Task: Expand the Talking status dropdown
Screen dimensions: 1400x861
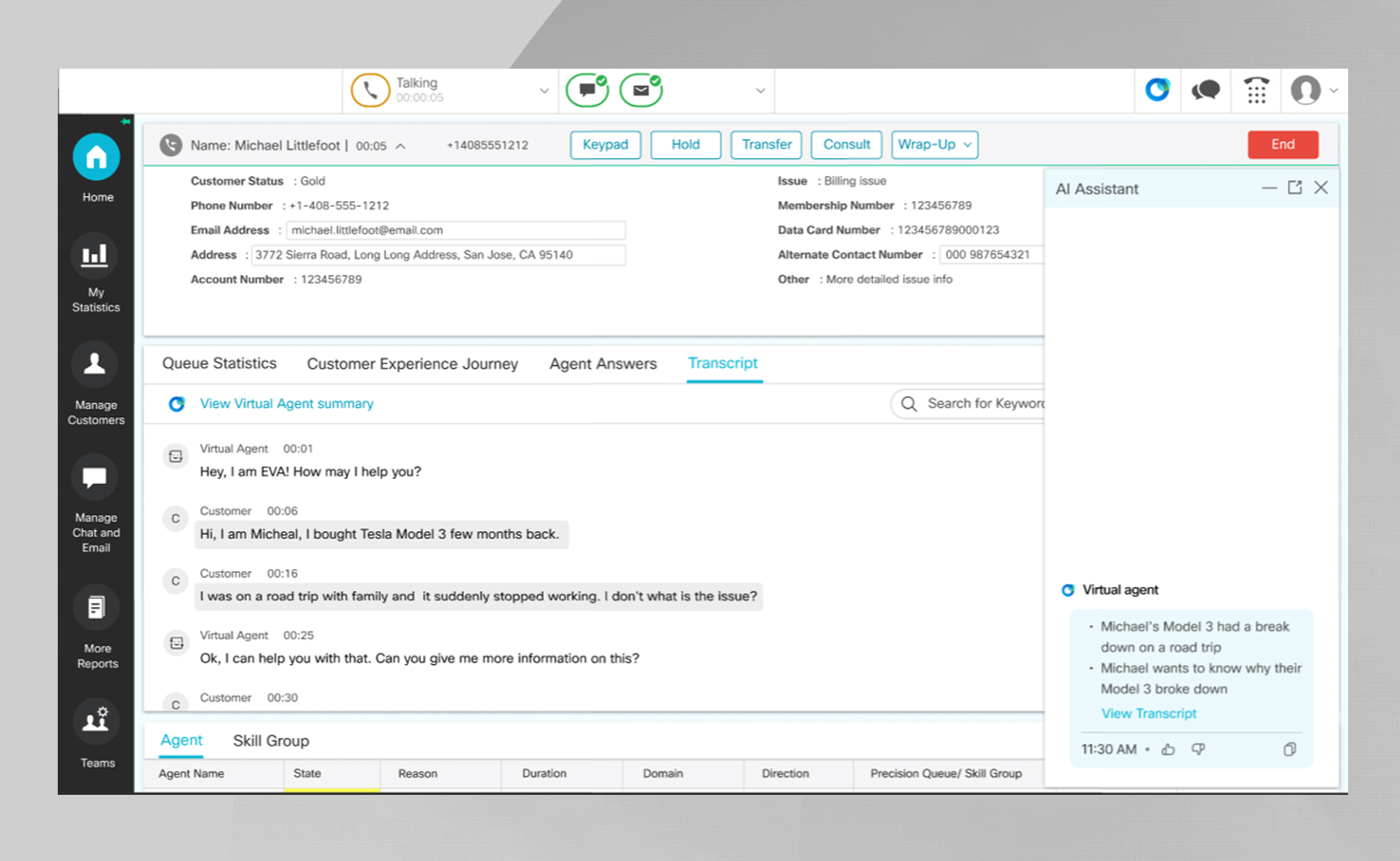Action: click(544, 90)
